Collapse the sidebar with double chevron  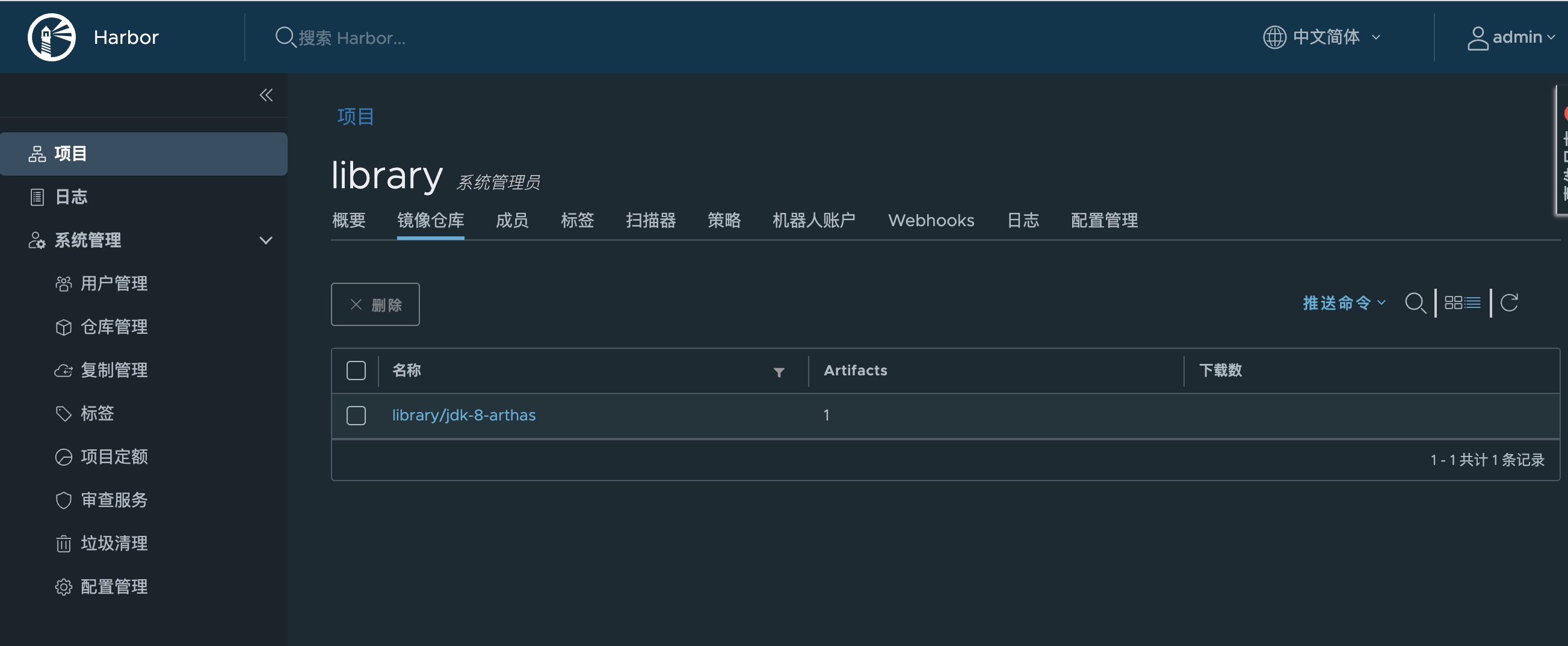266,95
